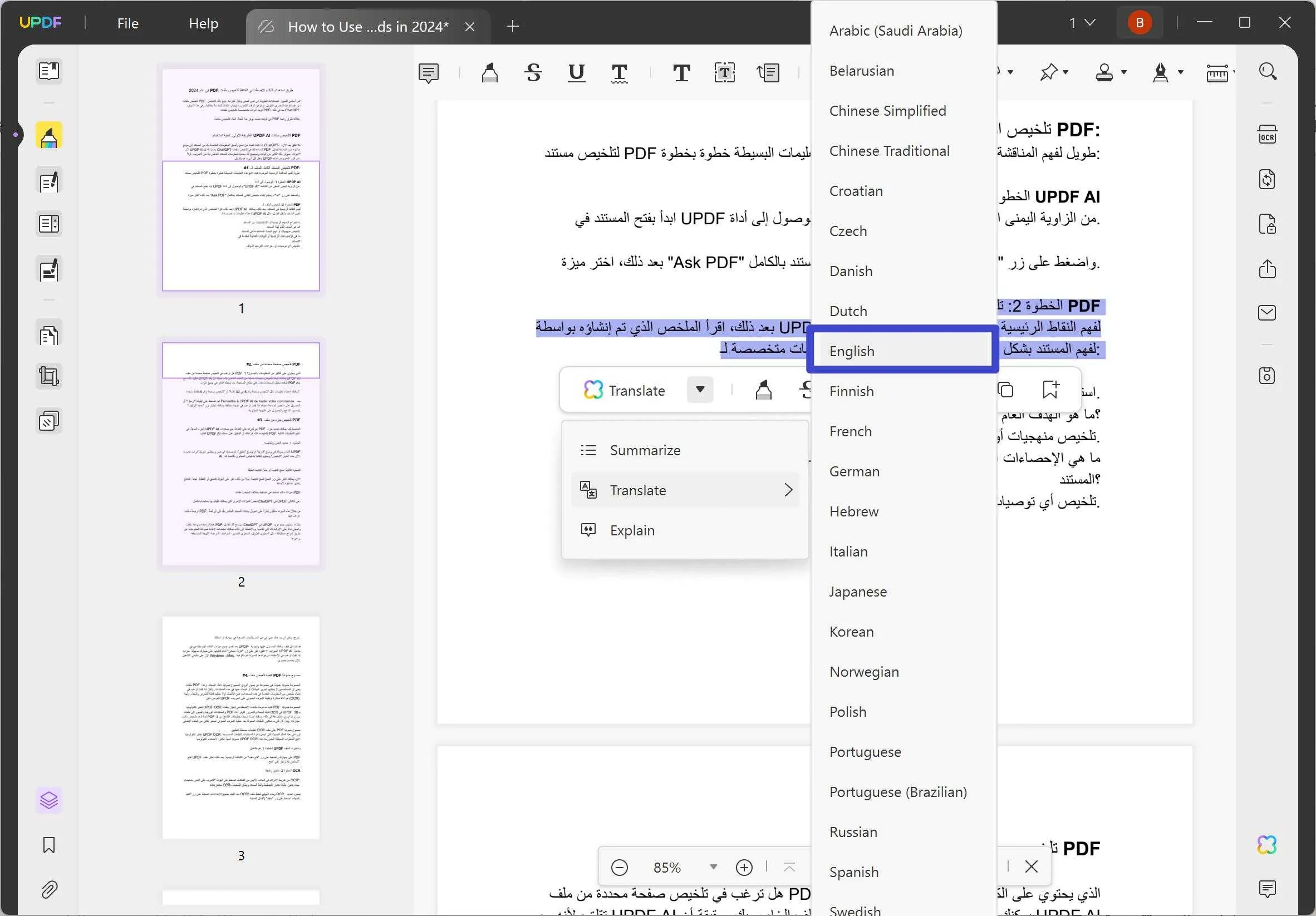Viewport: 1316px width, 916px height.
Task: Zoom out using the minus button
Action: [620, 866]
